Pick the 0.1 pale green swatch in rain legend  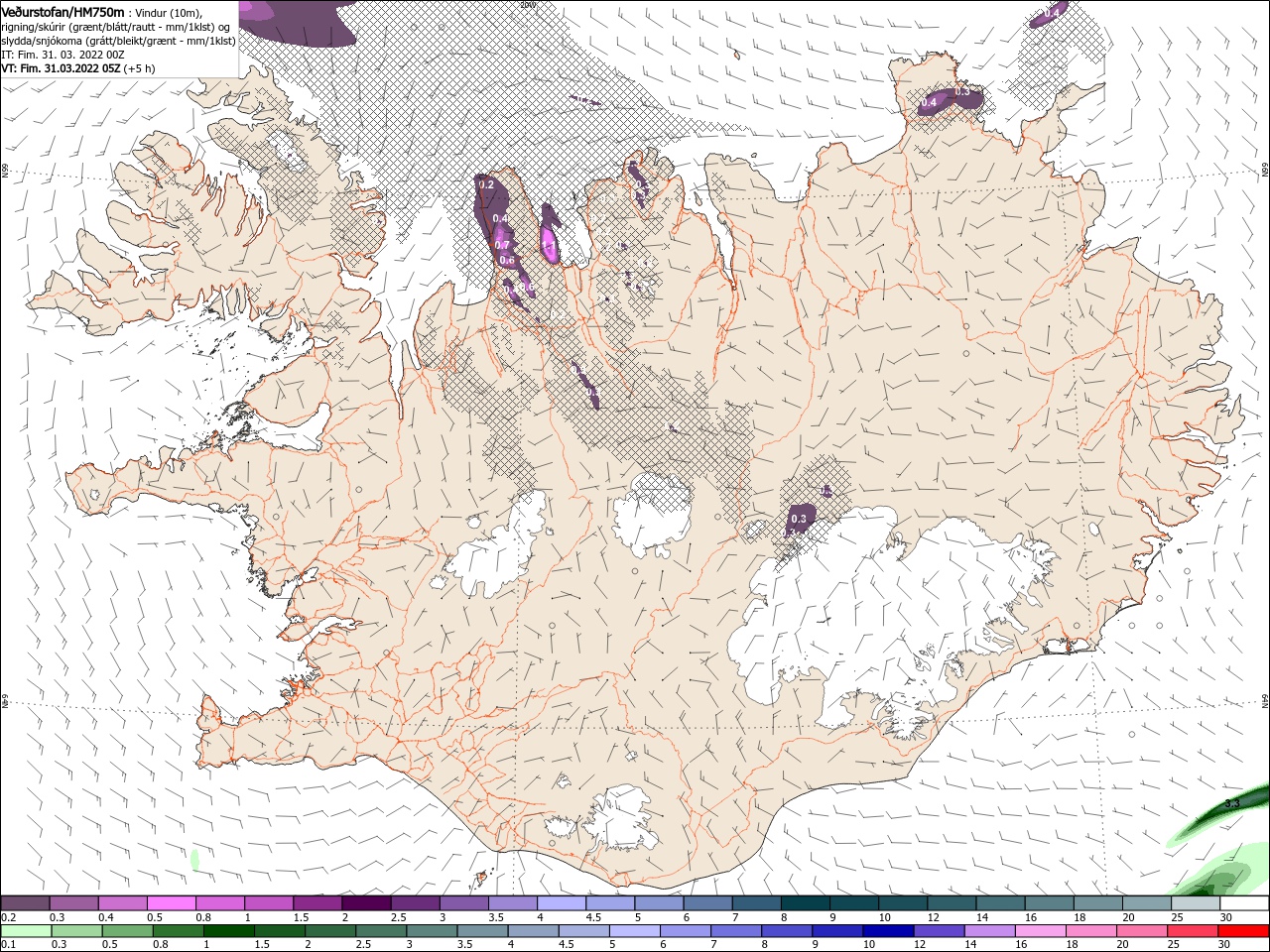click(27, 930)
